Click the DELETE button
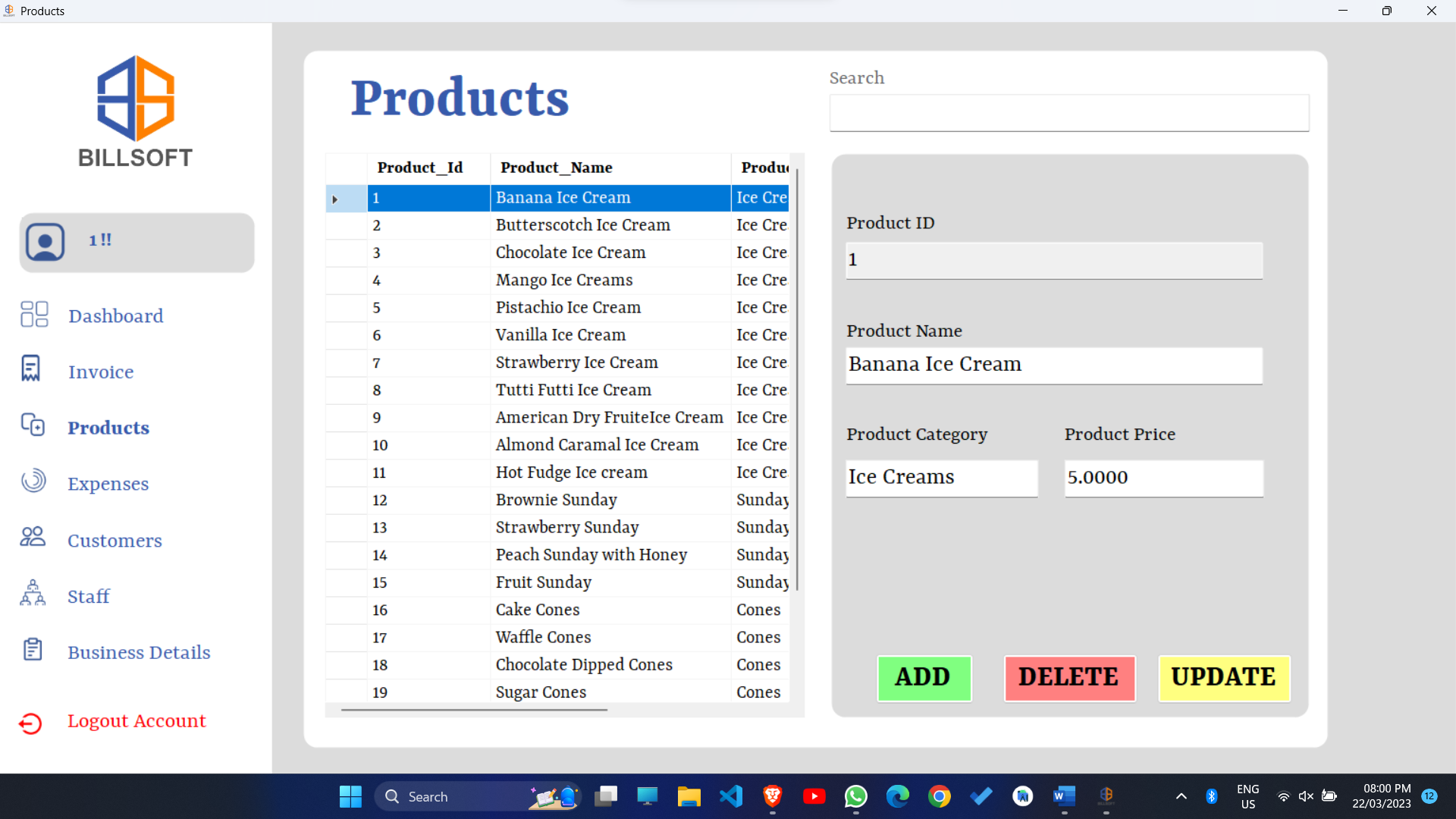This screenshot has height=819, width=1456. click(x=1069, y=678)
